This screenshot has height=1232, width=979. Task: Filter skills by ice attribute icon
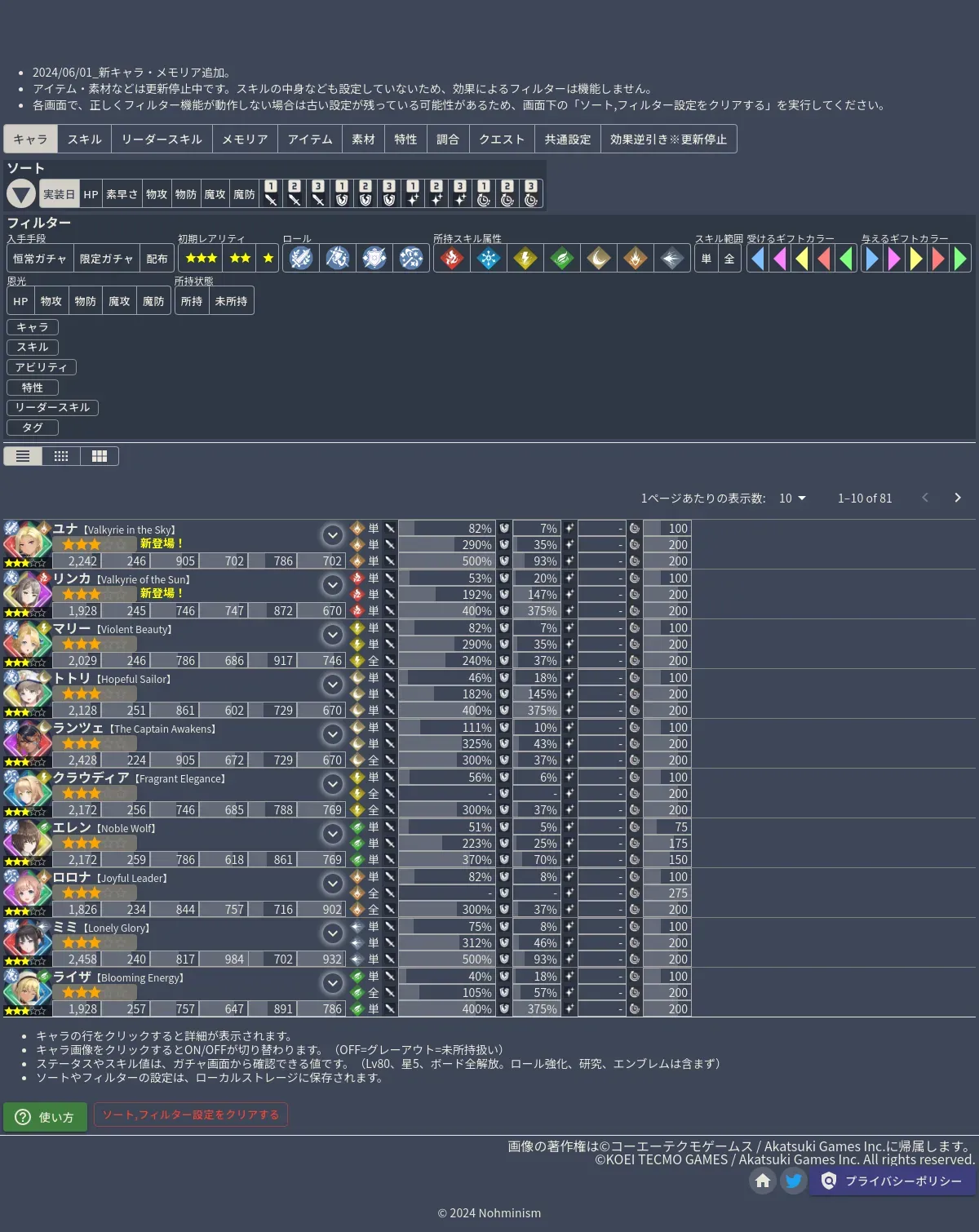click(x=489, y=259)
